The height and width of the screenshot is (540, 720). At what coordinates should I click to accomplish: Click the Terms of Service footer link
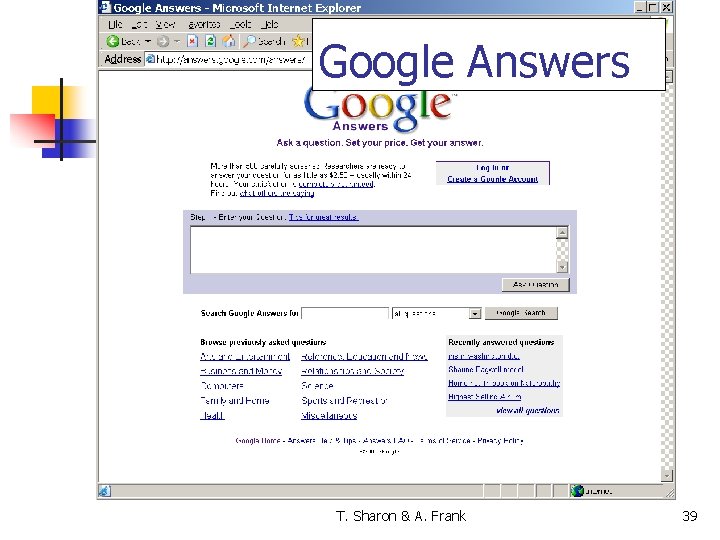click(444, 441)
